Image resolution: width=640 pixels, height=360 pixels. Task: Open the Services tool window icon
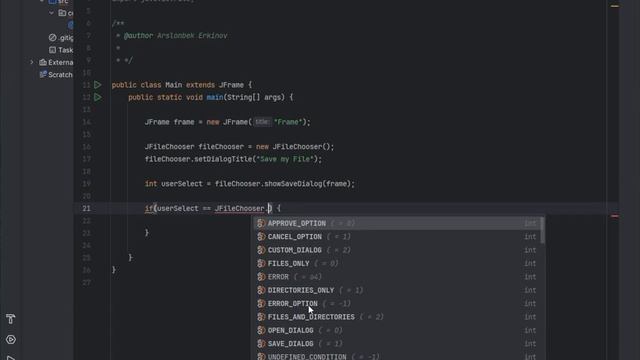(11, 340)
